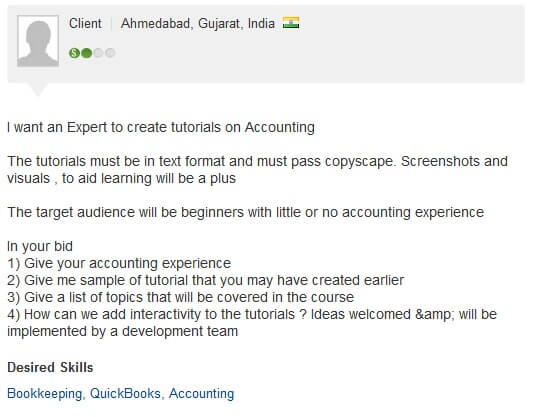Click item 4 about adding interactivity

click(252, 323)
